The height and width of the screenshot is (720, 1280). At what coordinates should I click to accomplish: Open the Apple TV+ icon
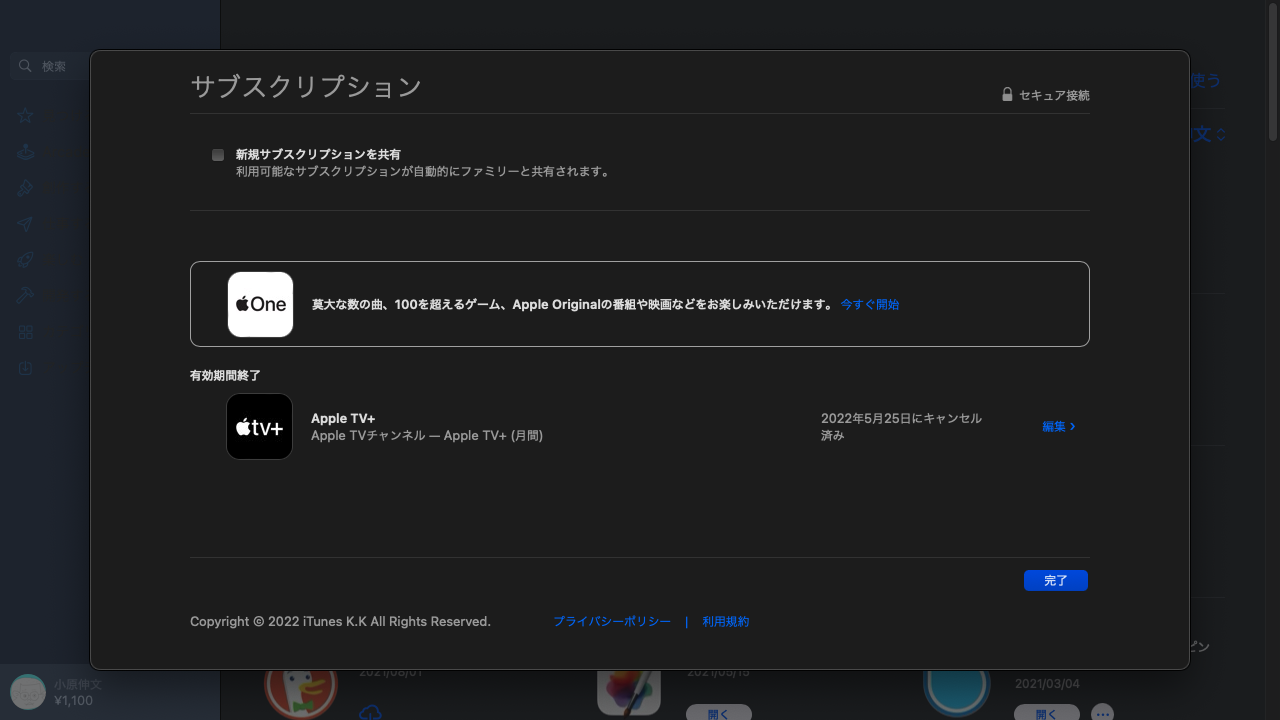259,426
